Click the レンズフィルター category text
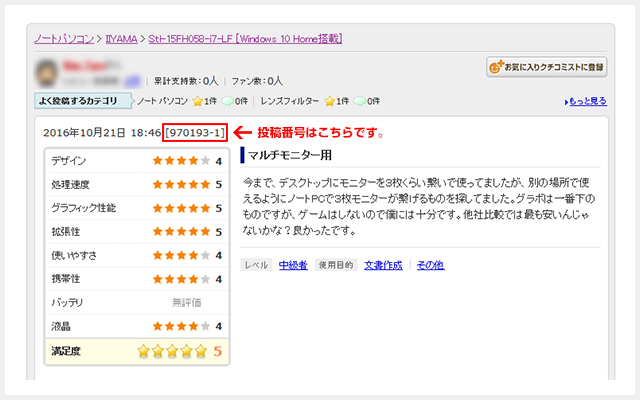 coord(289,101)
